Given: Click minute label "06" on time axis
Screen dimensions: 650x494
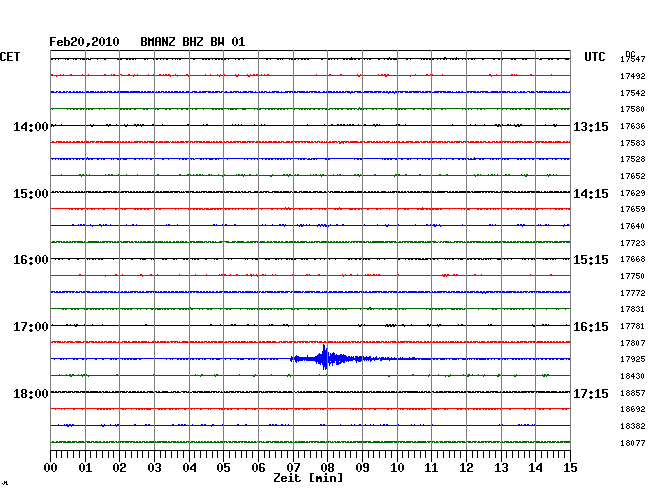Looking at the screenshot, I should [259, 468].
